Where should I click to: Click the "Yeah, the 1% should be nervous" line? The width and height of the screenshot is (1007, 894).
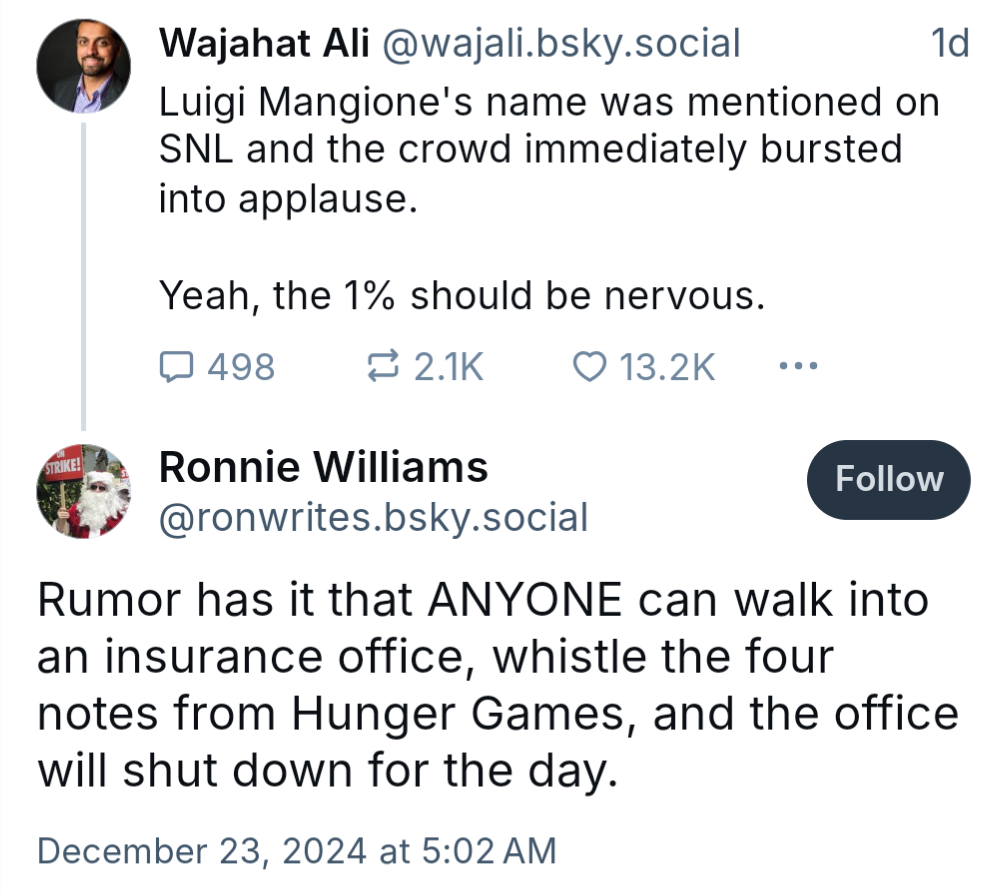coord(462,295)
